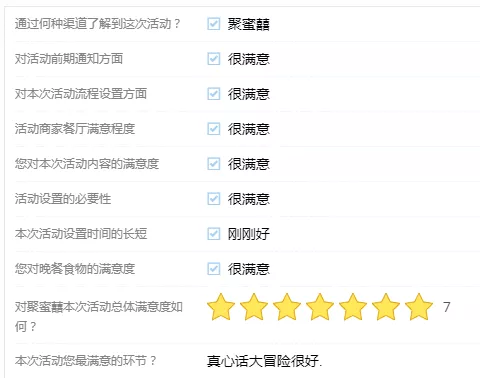Click the question 本次活动您最满意的环节
The height and width of the screenshot is (378, 480).
pyautogui.click(x=85, y=361)
